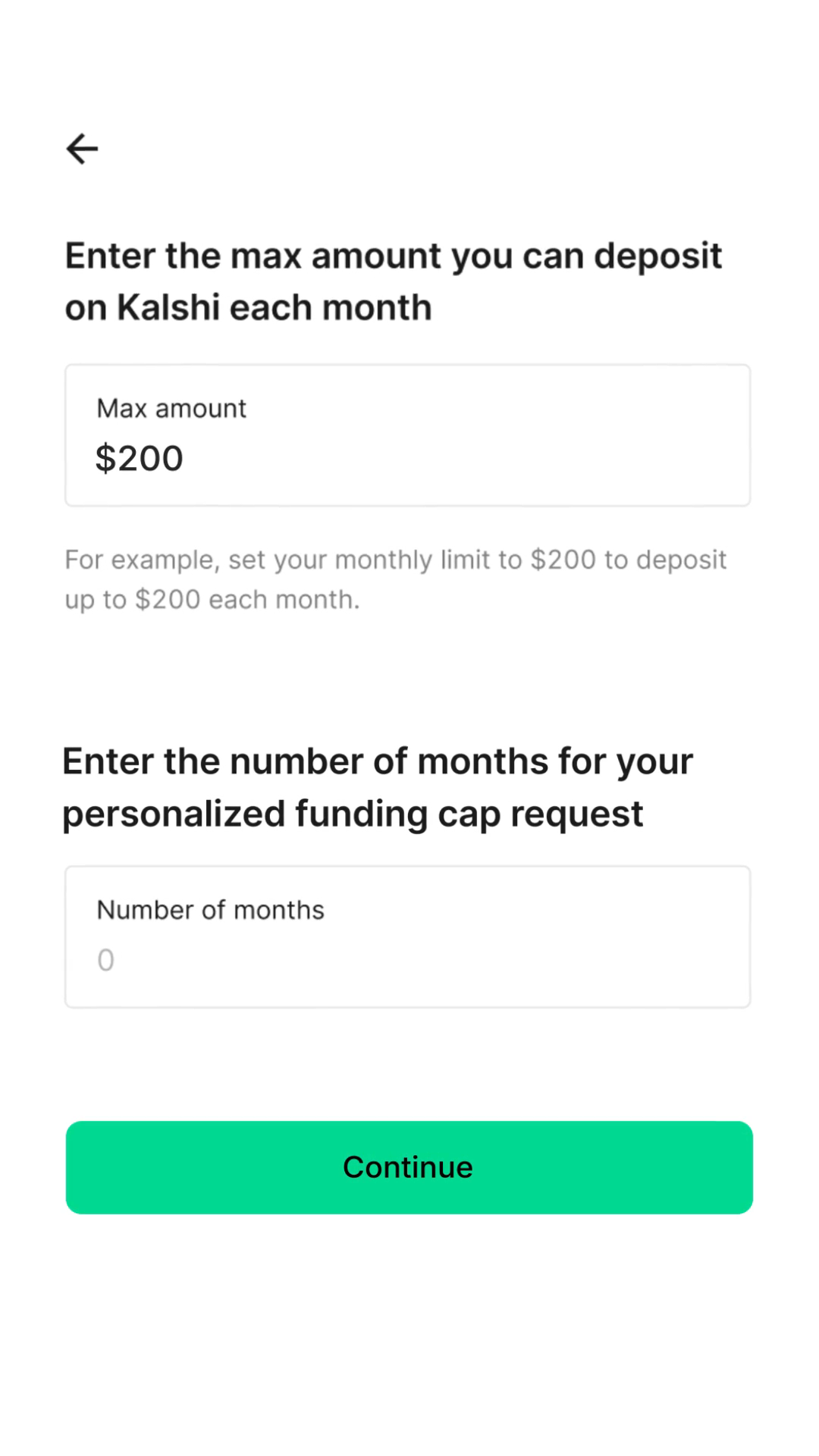Tap the back arrow icon

(x=82, y=149)
